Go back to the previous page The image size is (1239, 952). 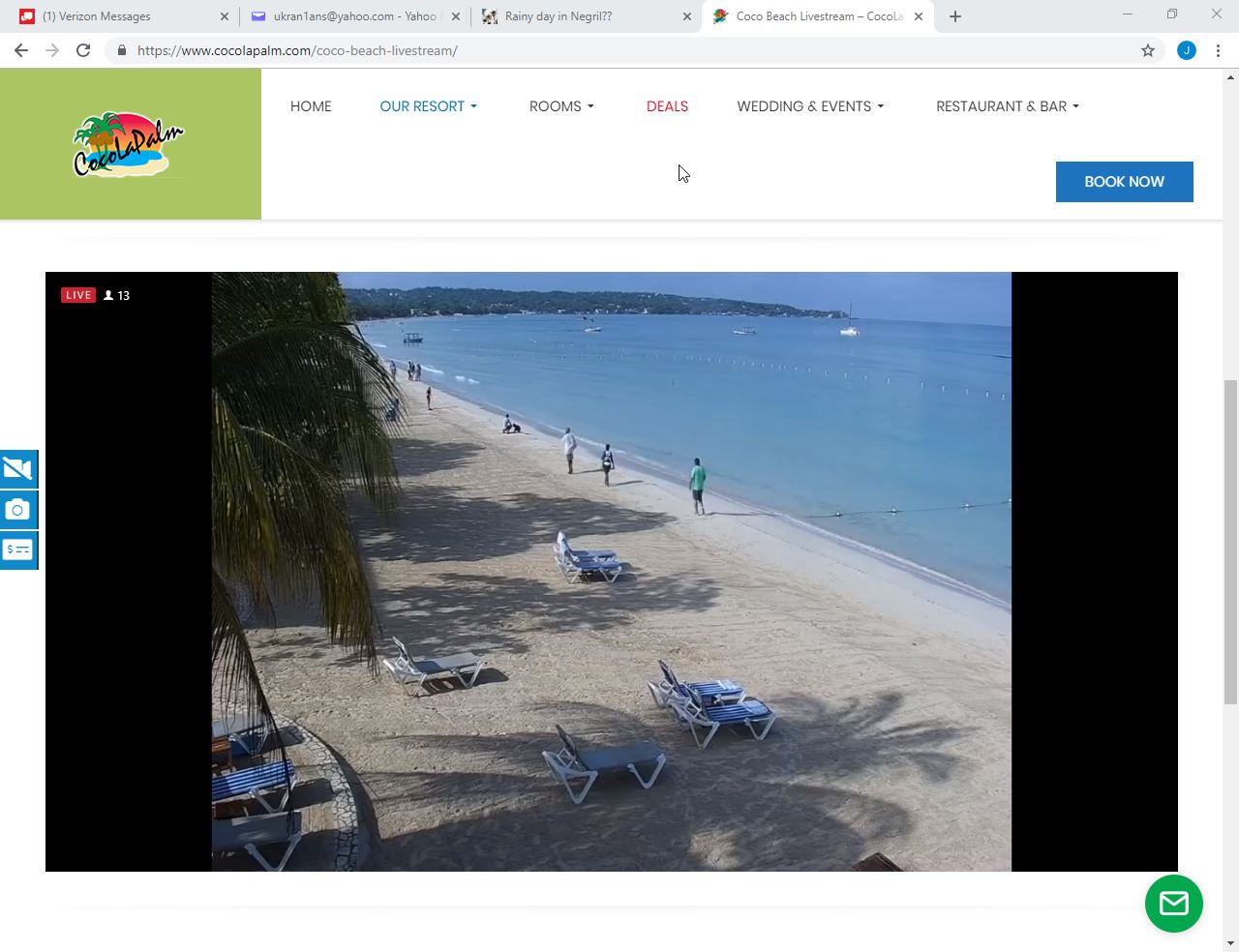21,50
